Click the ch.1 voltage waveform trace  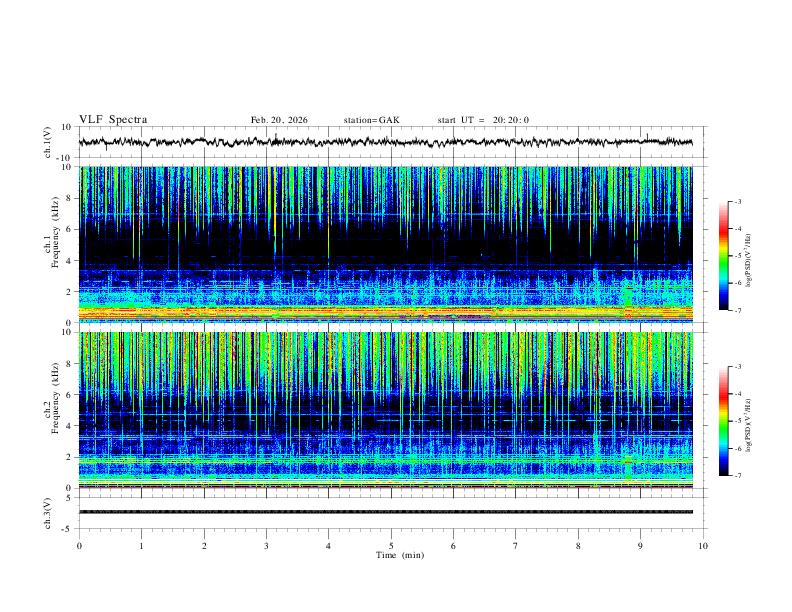tap(386, 142)
